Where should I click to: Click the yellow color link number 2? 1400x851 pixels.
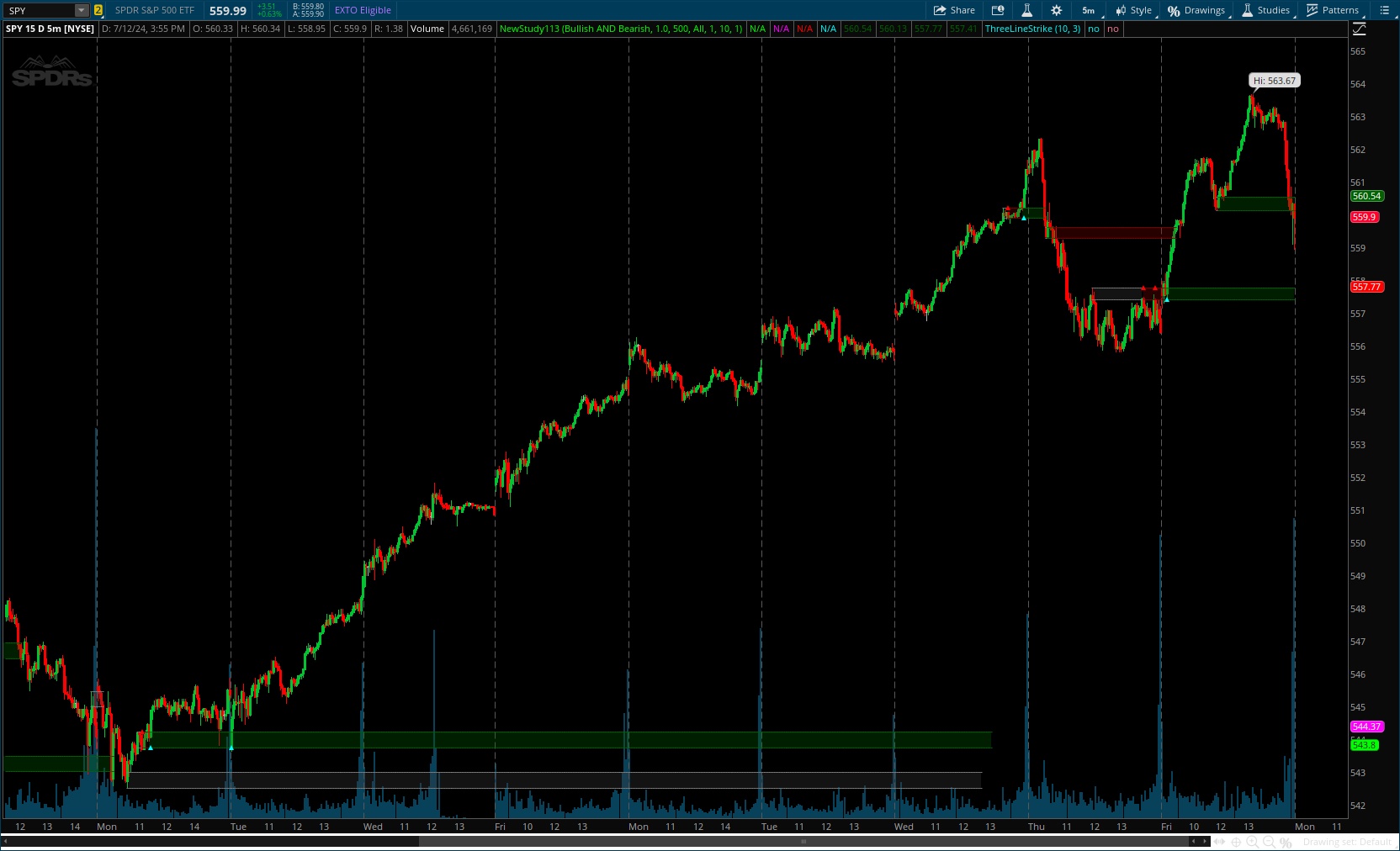[x=98, y=10]
